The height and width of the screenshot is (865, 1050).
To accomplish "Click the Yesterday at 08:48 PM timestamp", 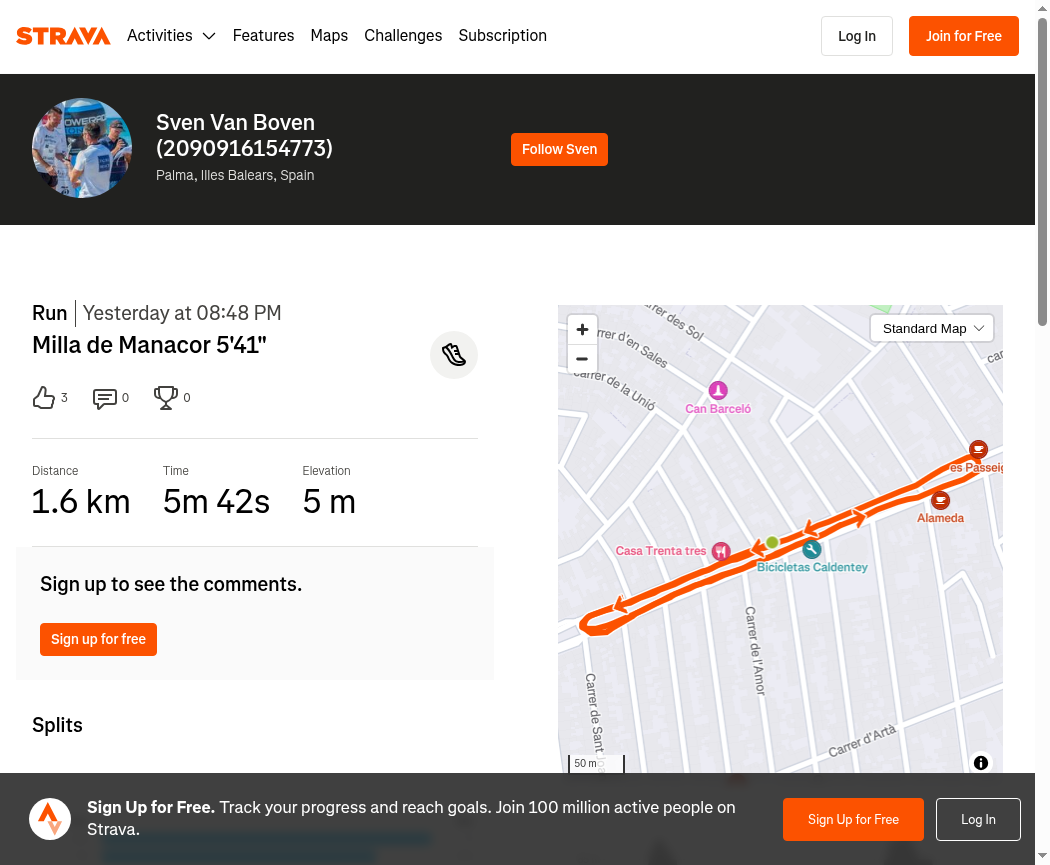I will point(182,313).
